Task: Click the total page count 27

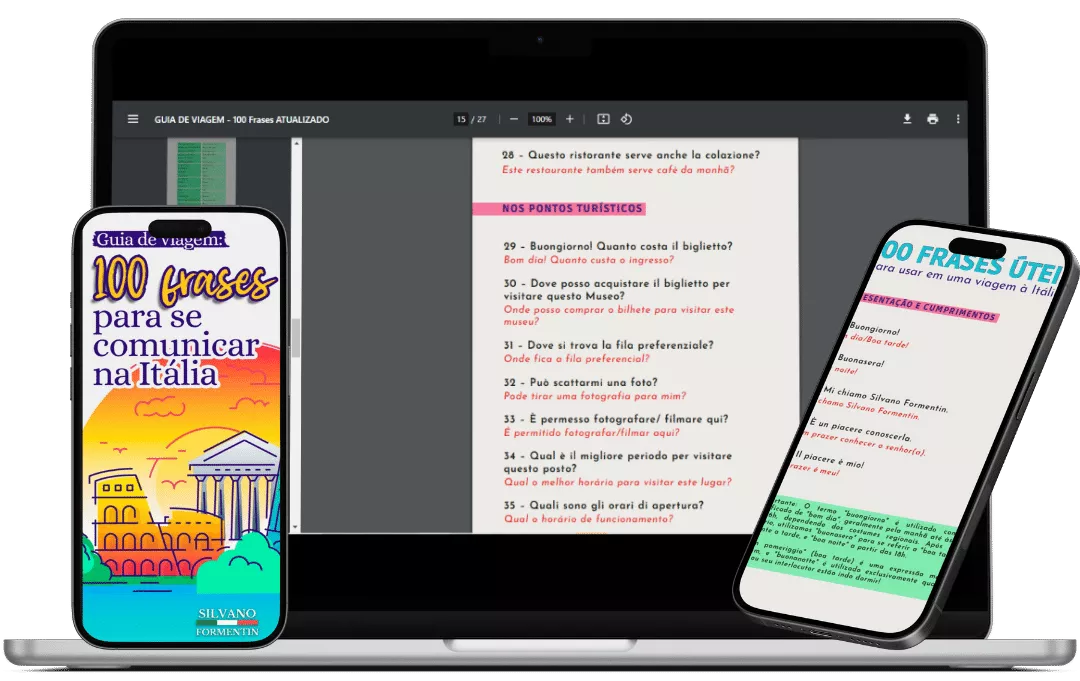Action: (x=482, y=119)
